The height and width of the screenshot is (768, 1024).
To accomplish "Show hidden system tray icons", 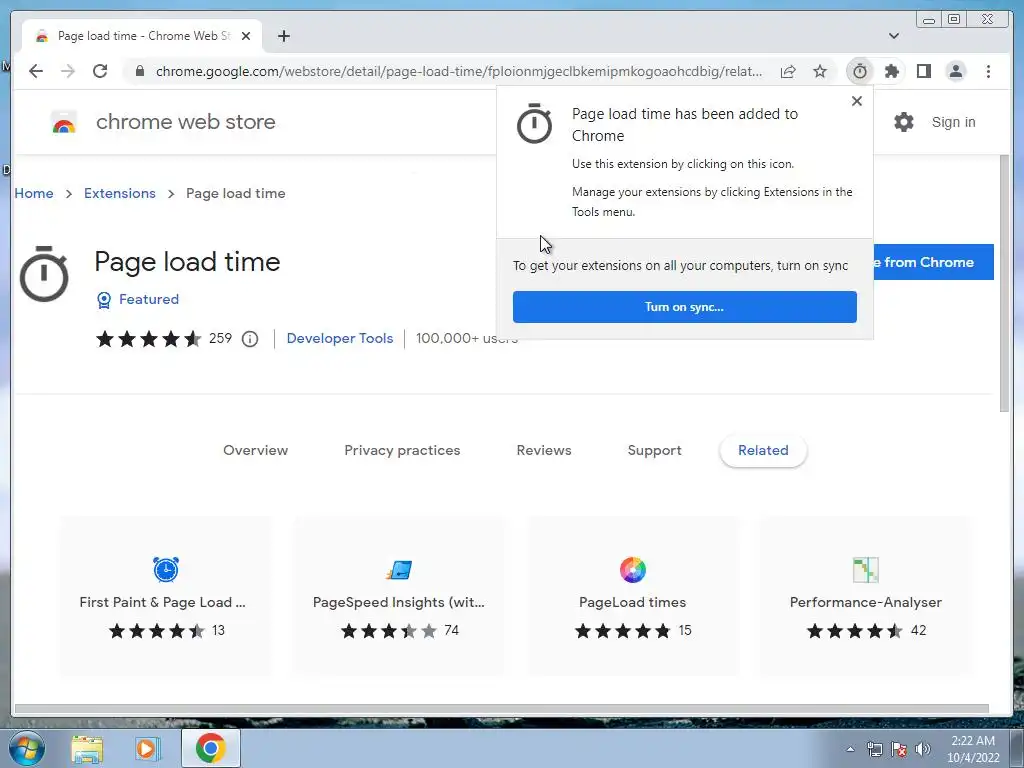I will [x=850, y=749].
